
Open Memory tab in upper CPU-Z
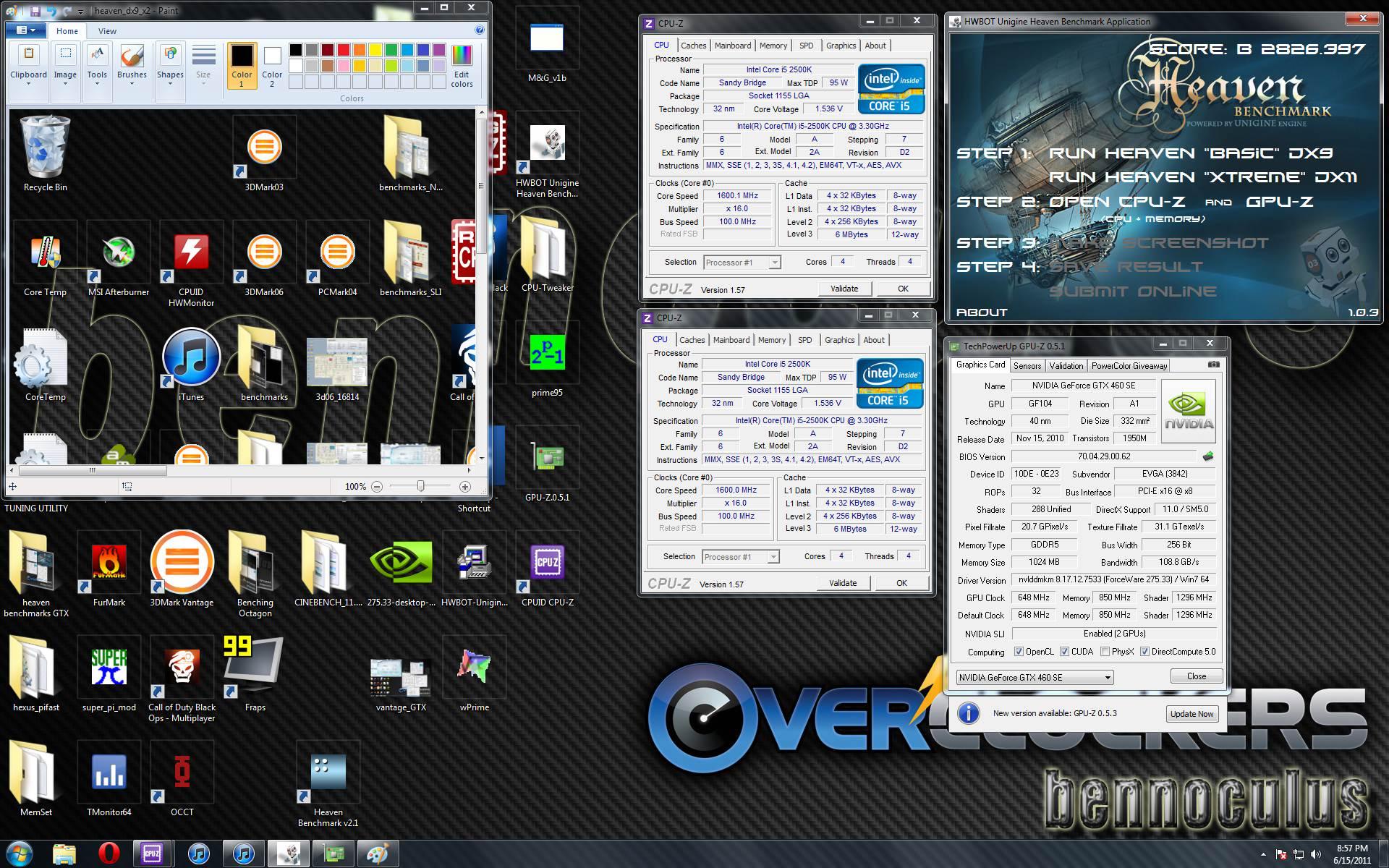pyautogui.click(x=773, y=46)
